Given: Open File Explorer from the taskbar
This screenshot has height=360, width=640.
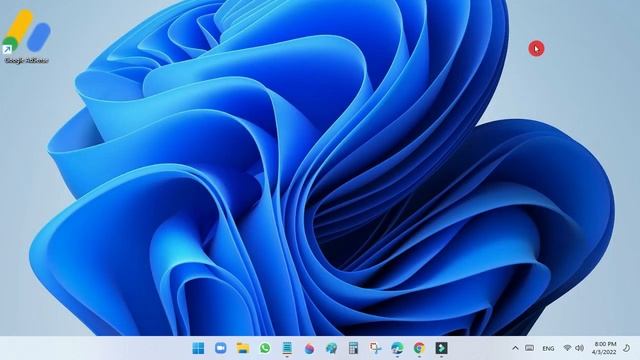Looking at the screenshot, I should (x=243, y=348).
